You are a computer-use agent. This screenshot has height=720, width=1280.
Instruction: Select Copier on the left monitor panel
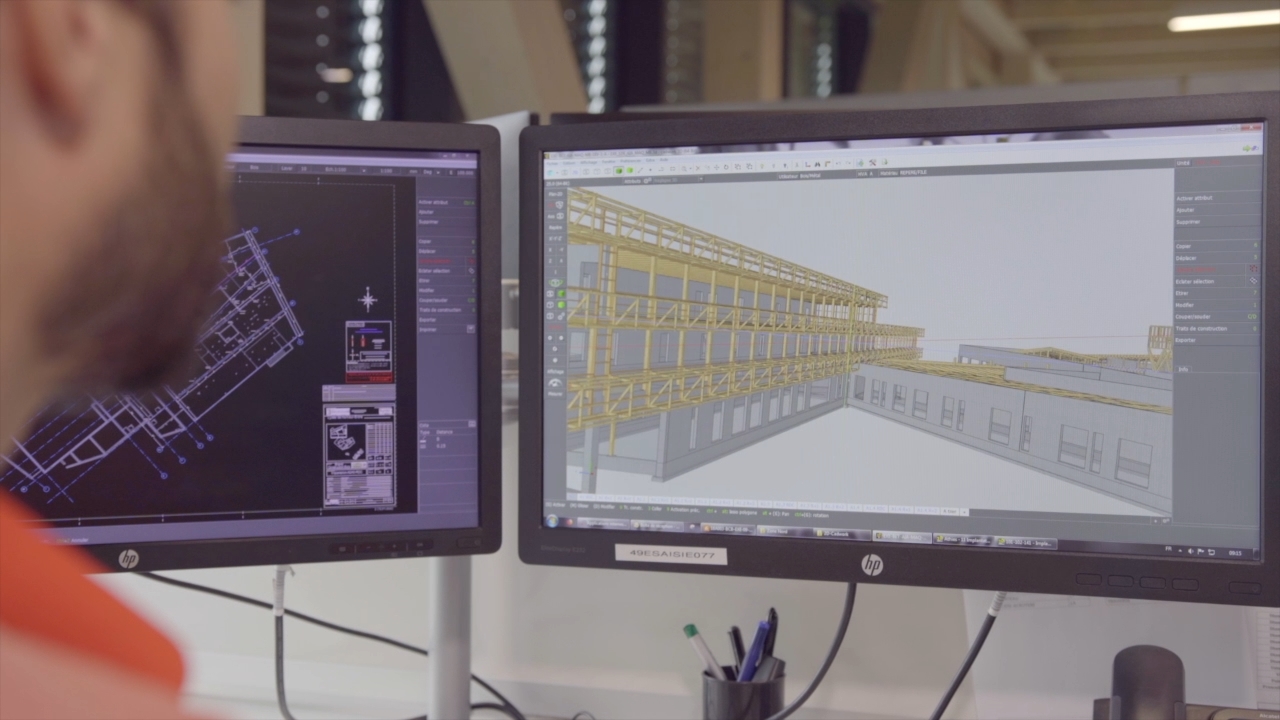tap(426, 241)
